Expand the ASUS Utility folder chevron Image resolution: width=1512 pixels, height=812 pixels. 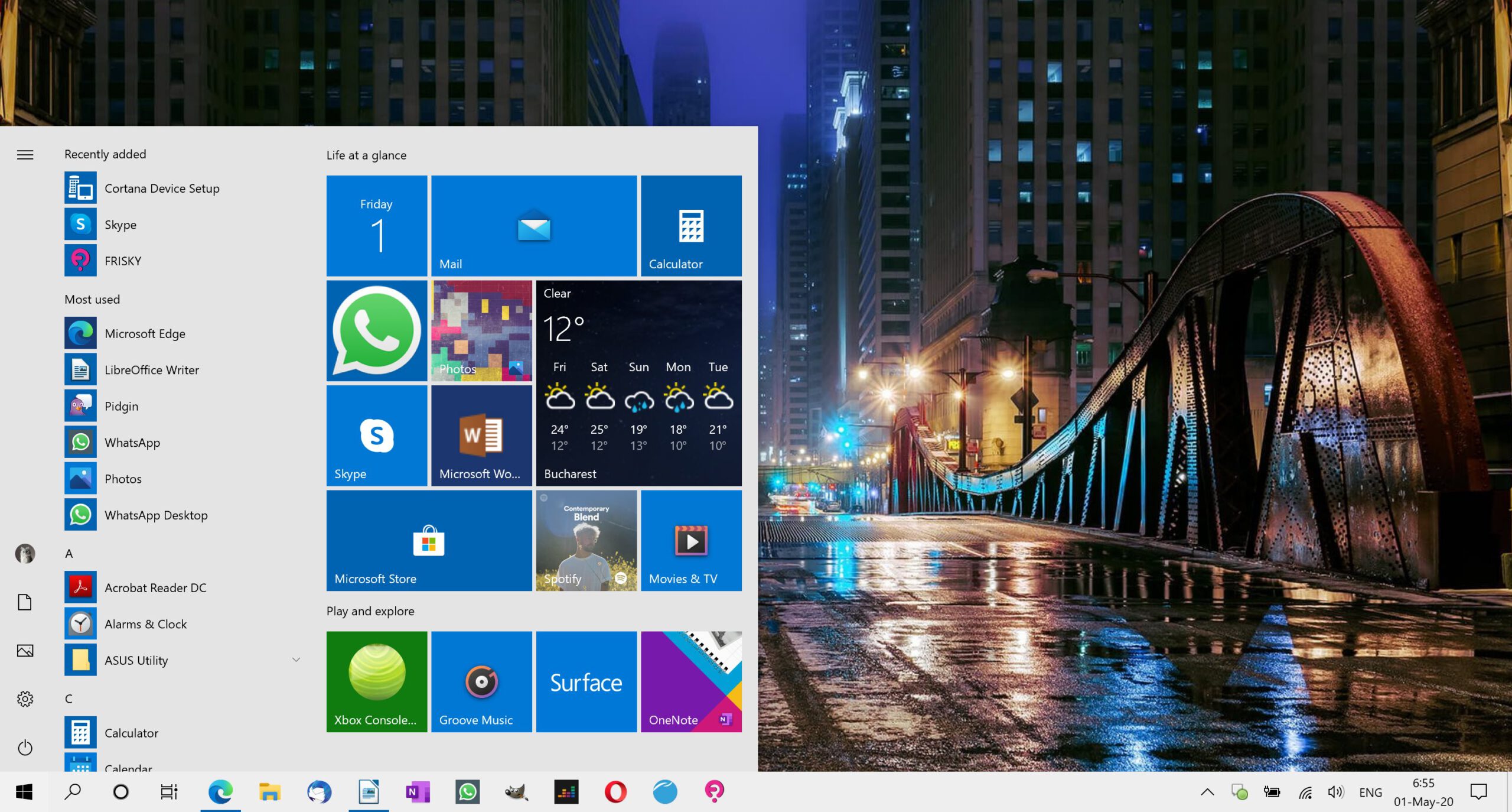coord(296,660)
